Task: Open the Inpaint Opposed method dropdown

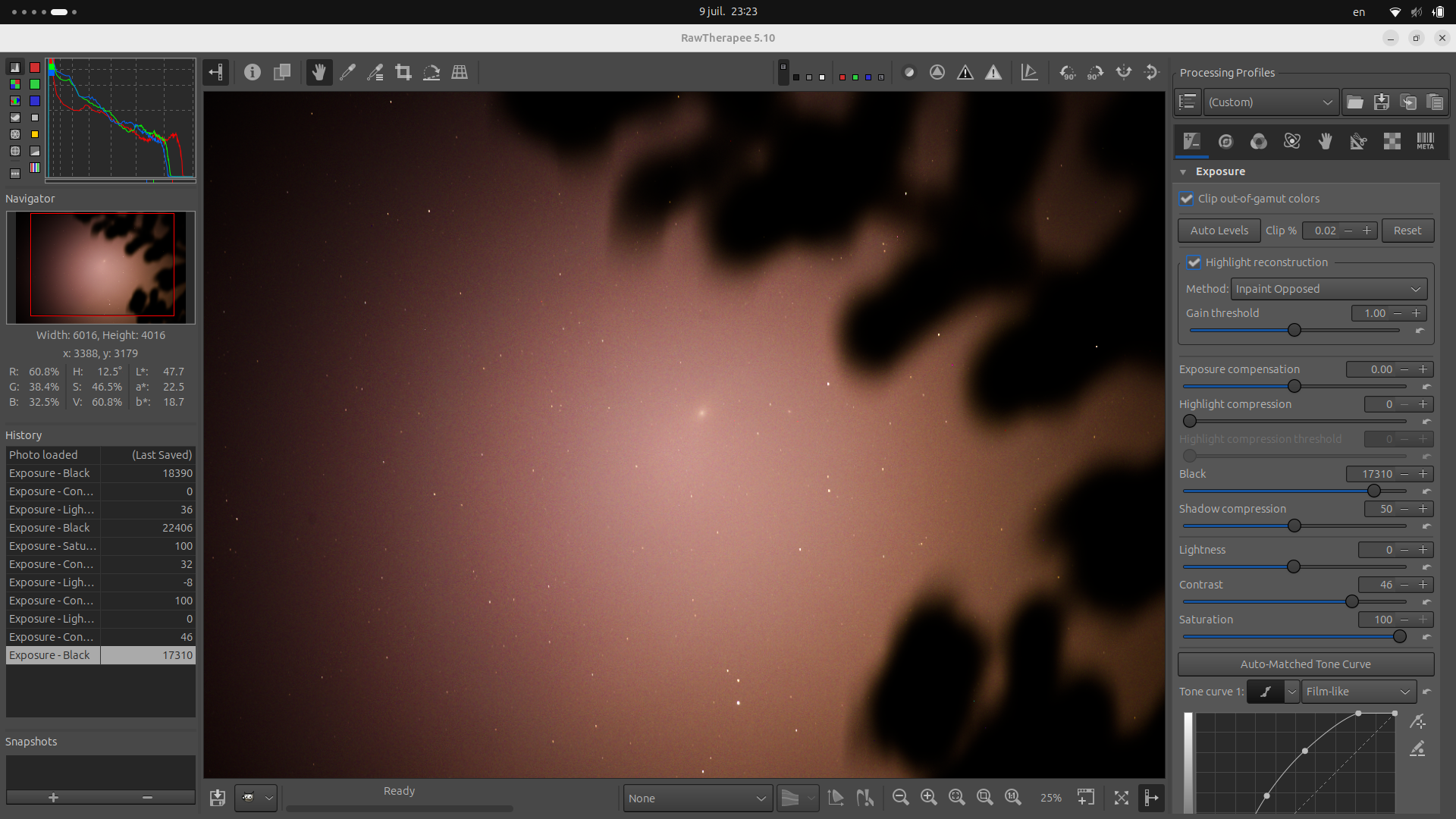Action: (1329, 289)
